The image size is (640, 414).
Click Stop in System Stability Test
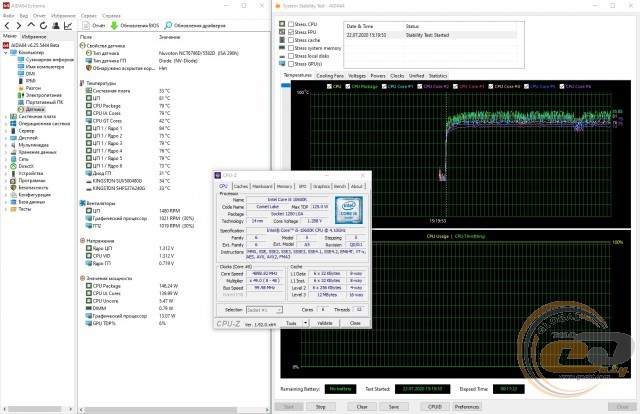tap(321, 407)
